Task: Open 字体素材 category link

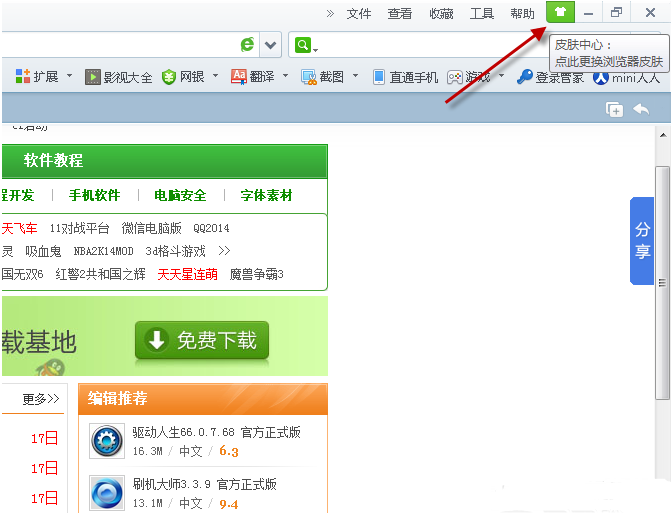Action: pyautogui.click(x=266, y=196)
